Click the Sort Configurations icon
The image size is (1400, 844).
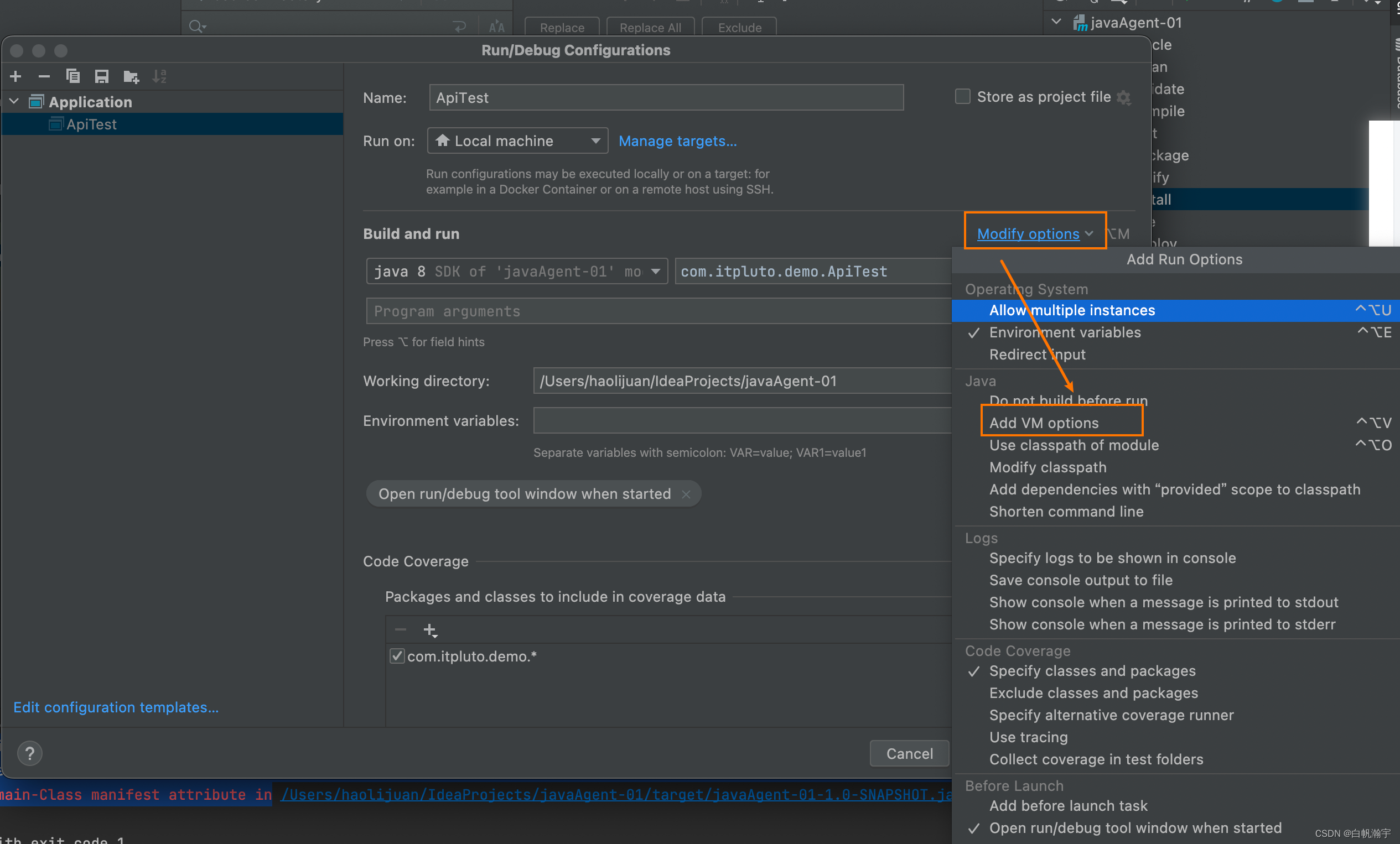tap(160, 76)
